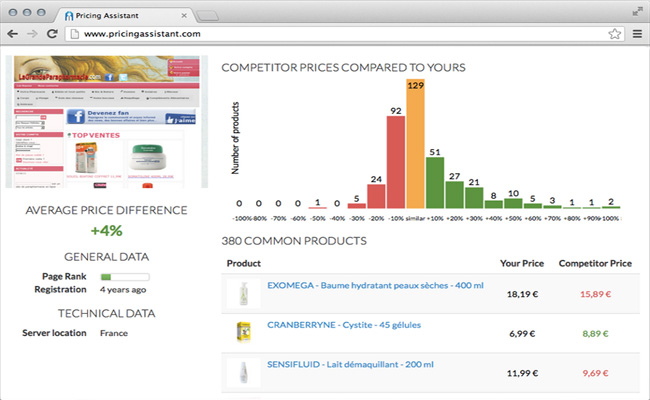Click the green 51 bar at +10%

pyautogui.click(x=435, y=183)
